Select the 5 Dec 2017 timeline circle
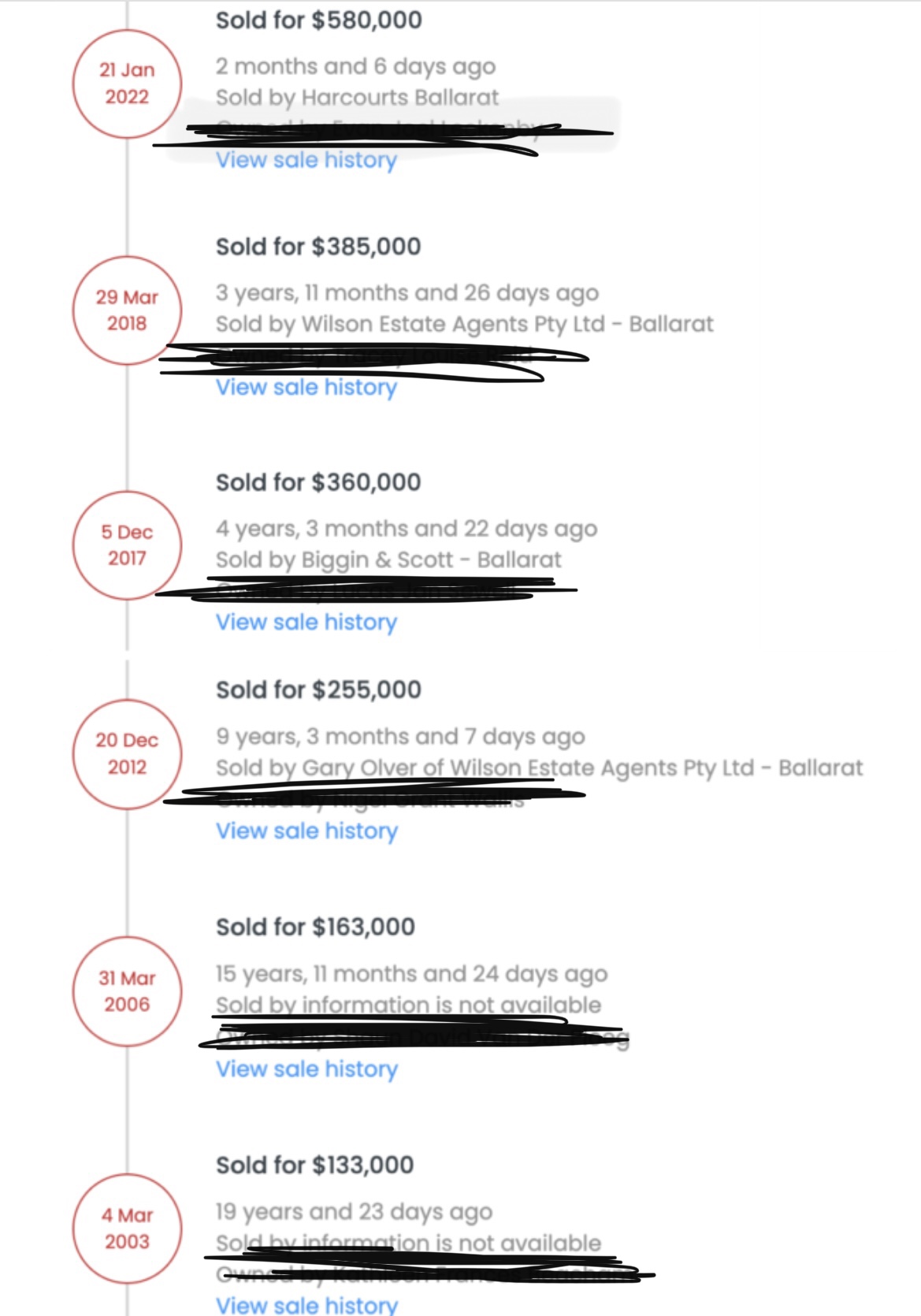 coord(127,545)
